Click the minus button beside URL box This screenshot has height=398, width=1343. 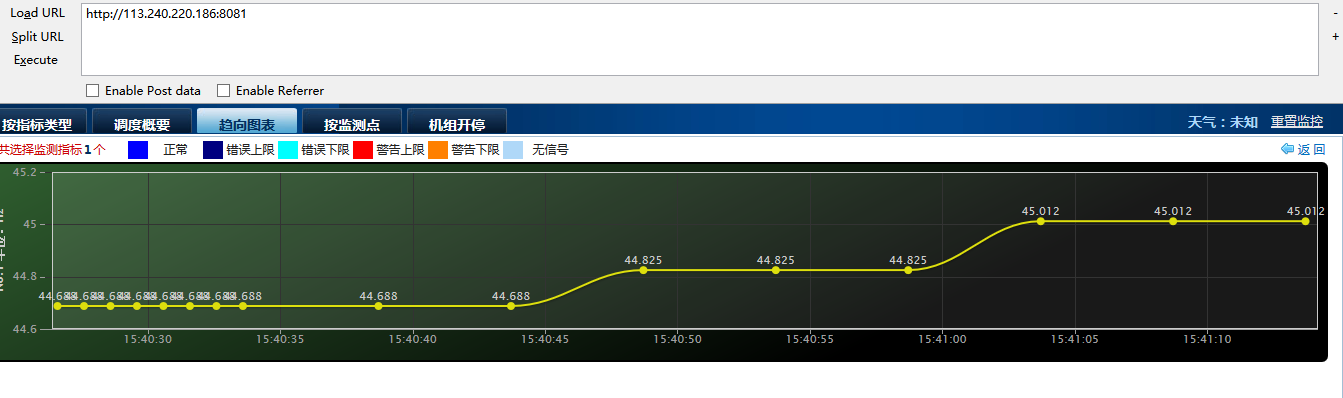(x=1335, y=13)
